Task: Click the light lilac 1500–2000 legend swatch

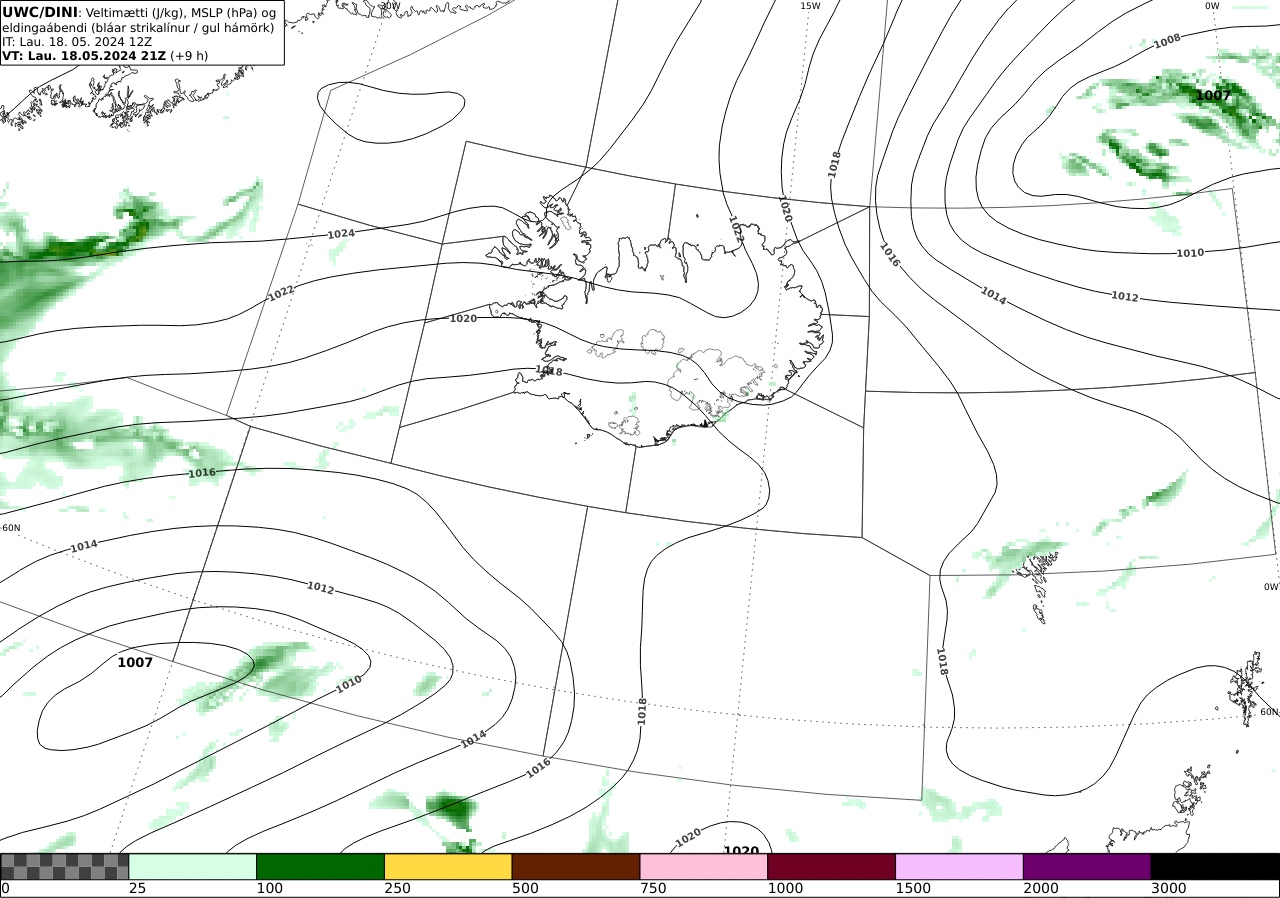Action: tap(960, 866)
